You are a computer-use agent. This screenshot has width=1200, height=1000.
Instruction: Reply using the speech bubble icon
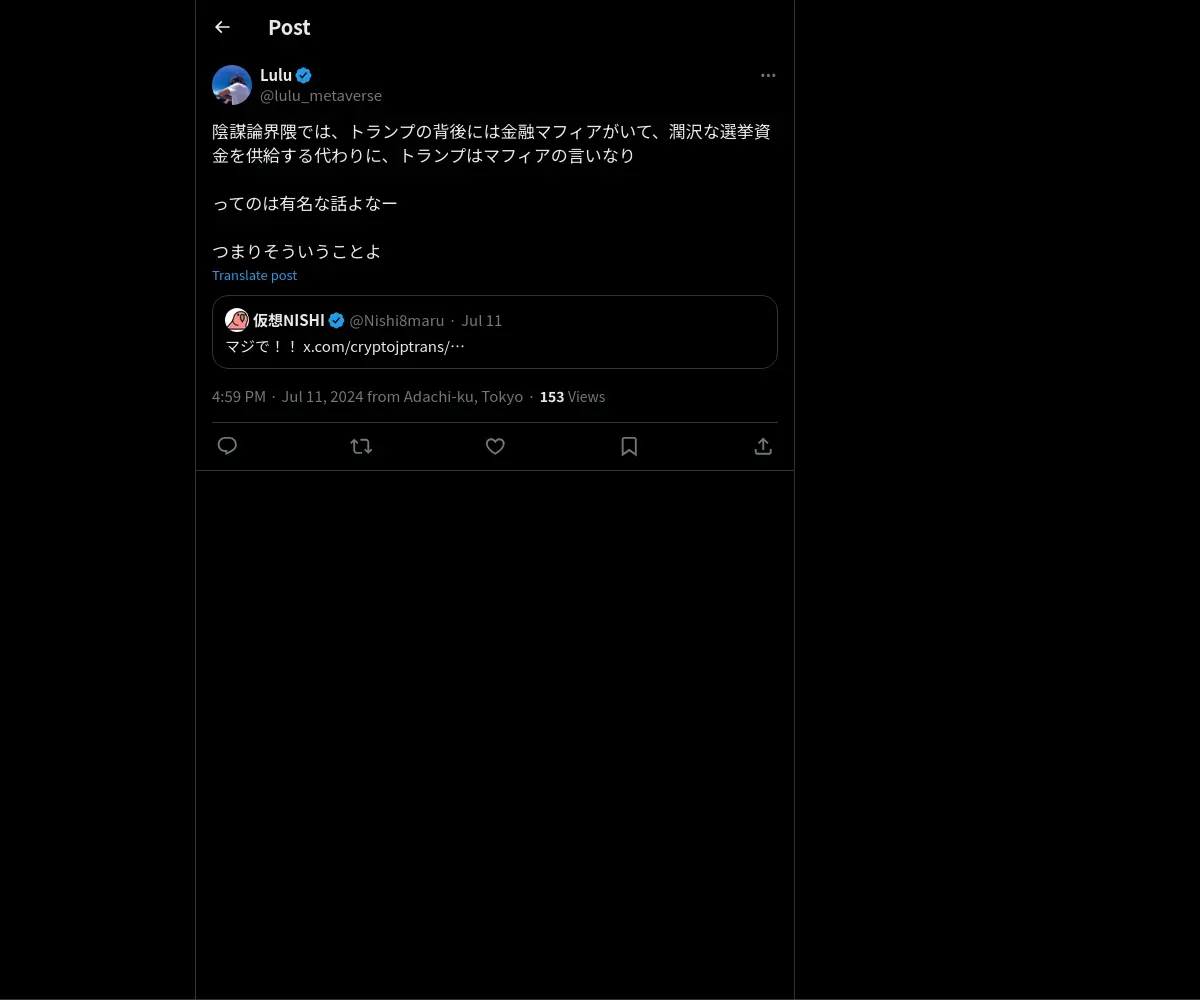point(227,446)
